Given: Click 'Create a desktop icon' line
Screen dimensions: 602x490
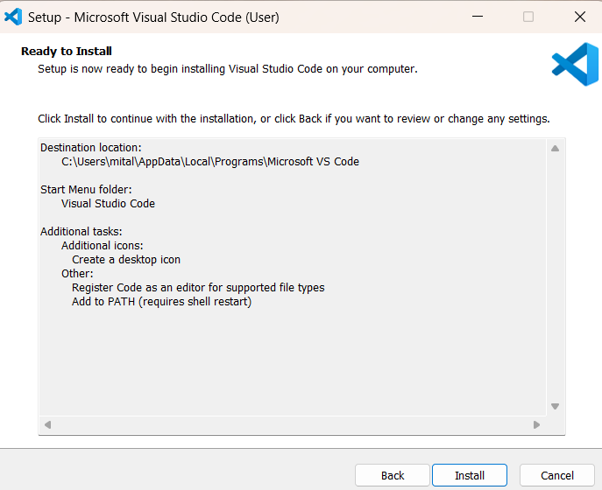Looking at the screenshot, I should (x=126, y=260).
